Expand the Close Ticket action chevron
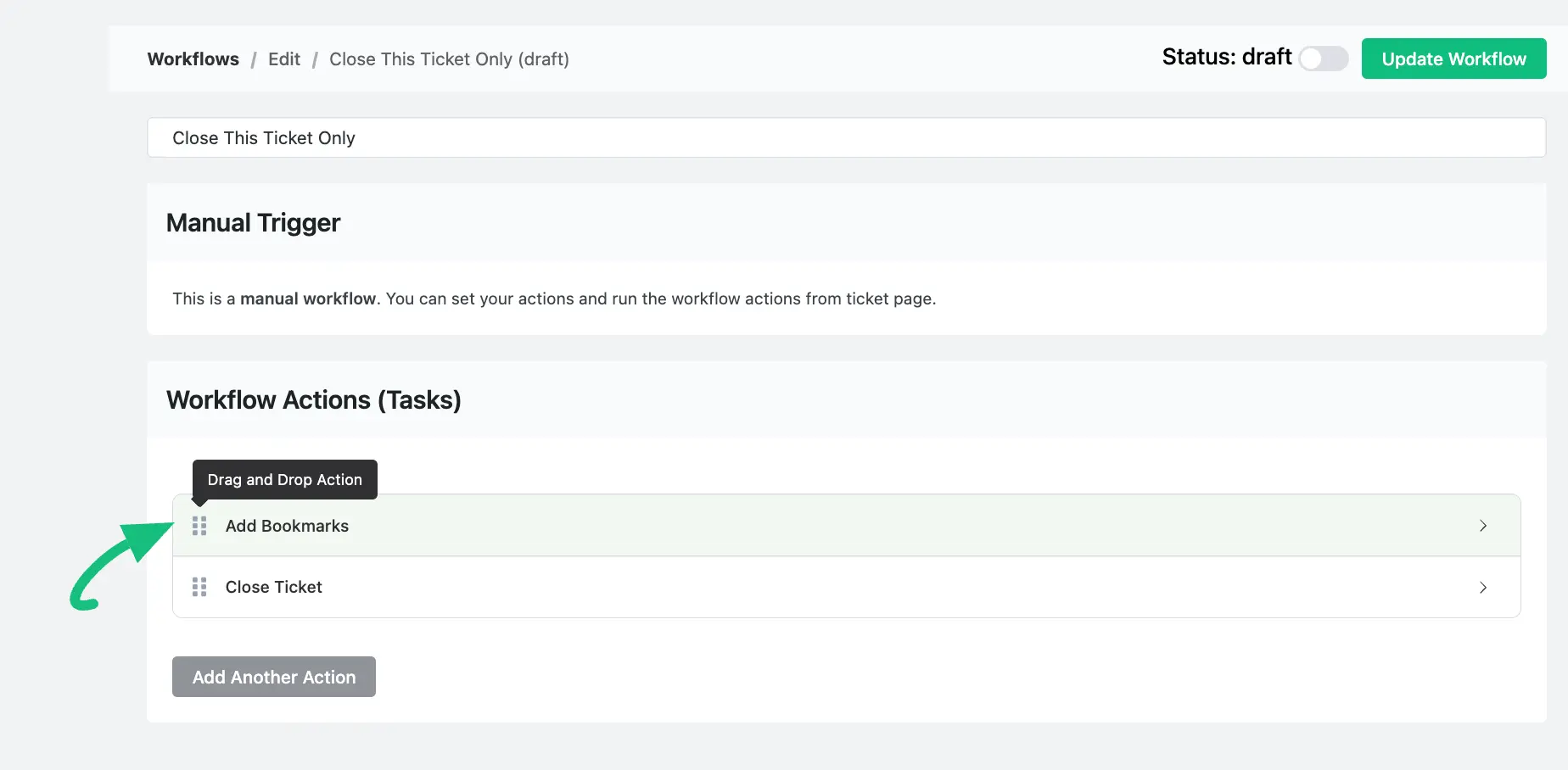This screenshot has width=1568, height=770. [1483, 587]
